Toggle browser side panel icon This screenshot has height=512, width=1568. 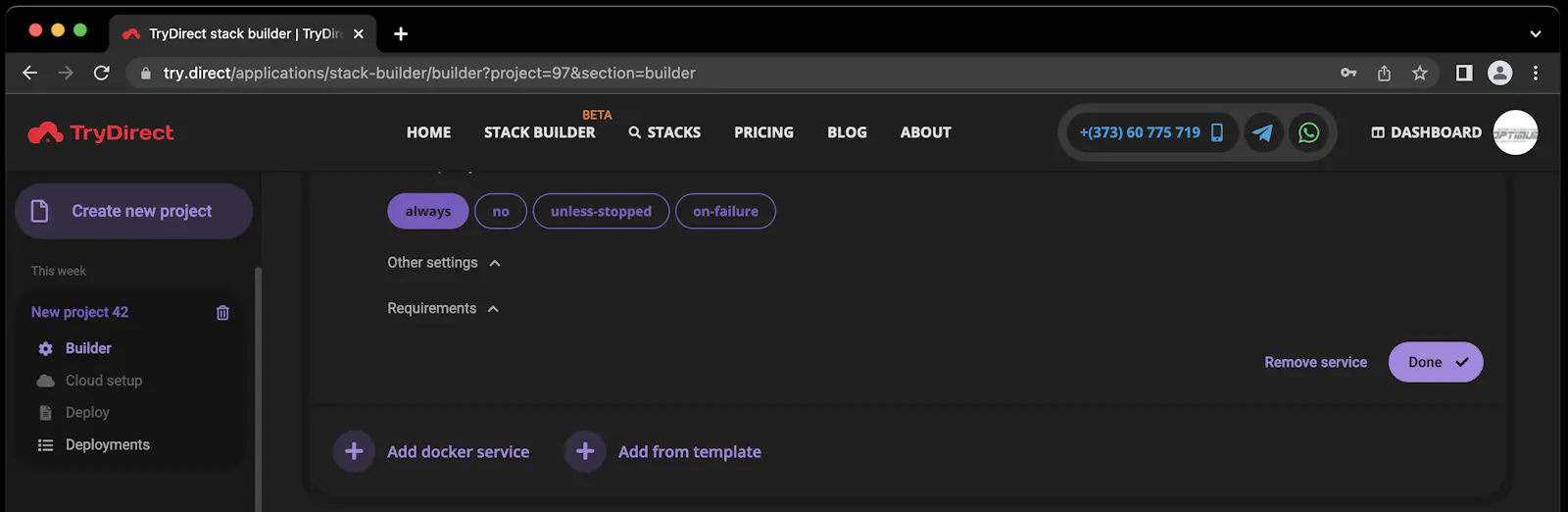click(x=1464, y=73)
